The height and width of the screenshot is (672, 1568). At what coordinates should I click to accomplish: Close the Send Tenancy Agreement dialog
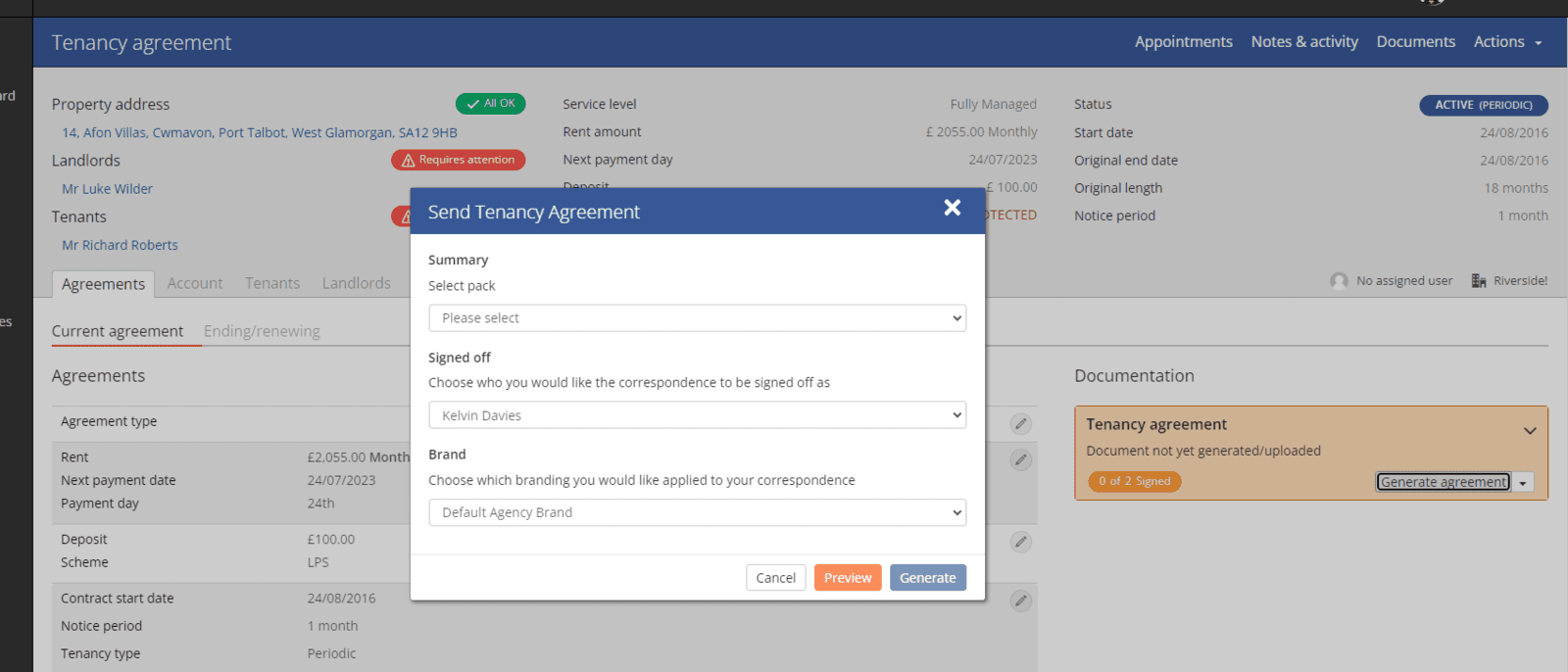[x=952, y=208]
